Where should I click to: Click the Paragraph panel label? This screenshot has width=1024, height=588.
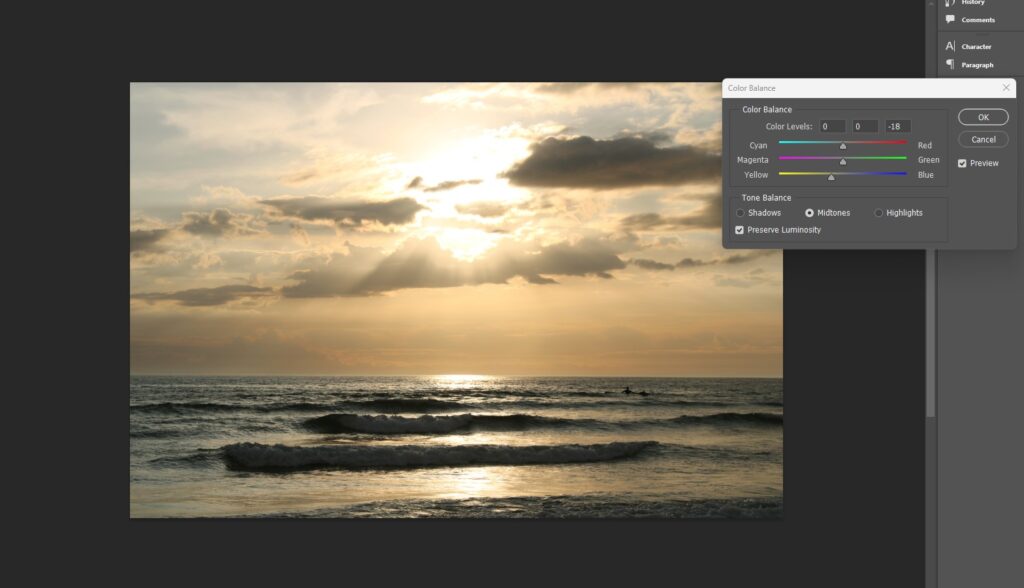click(977, 65)
